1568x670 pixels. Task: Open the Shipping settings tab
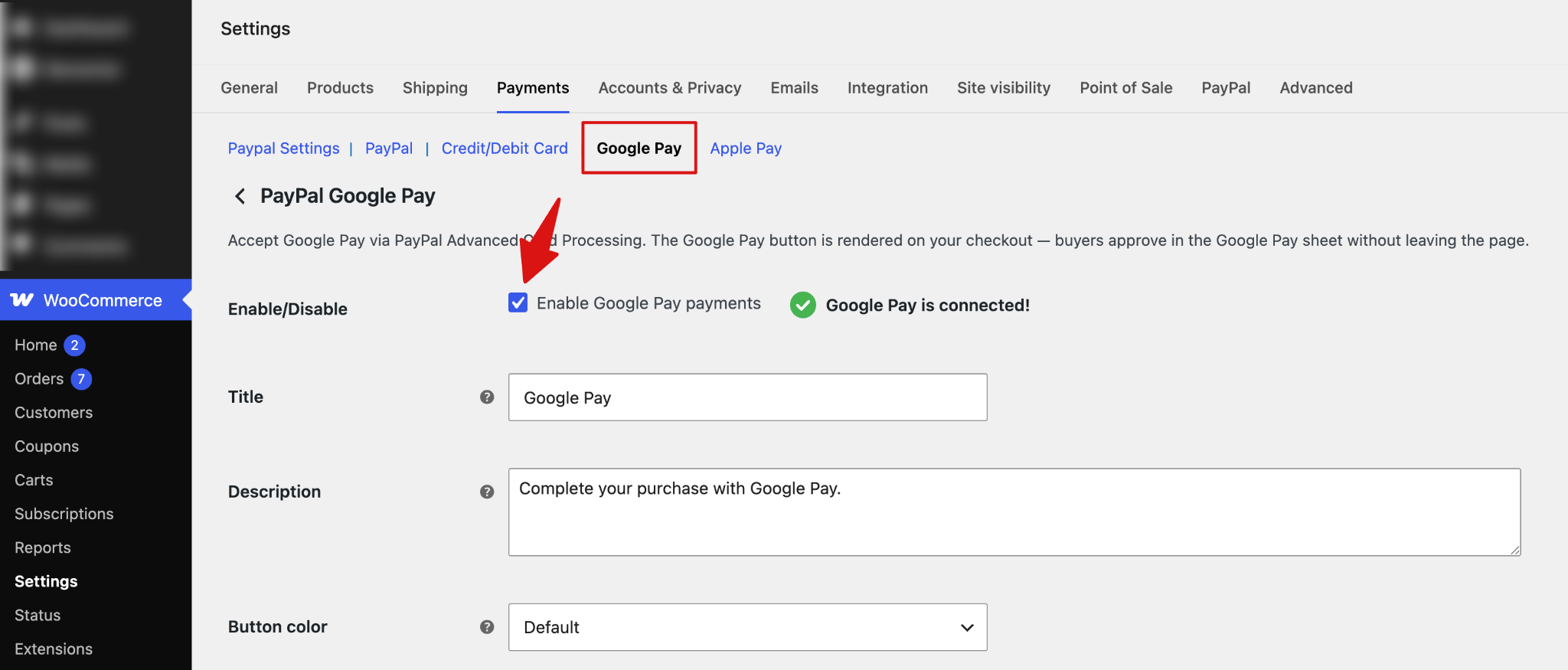point(435,88)
